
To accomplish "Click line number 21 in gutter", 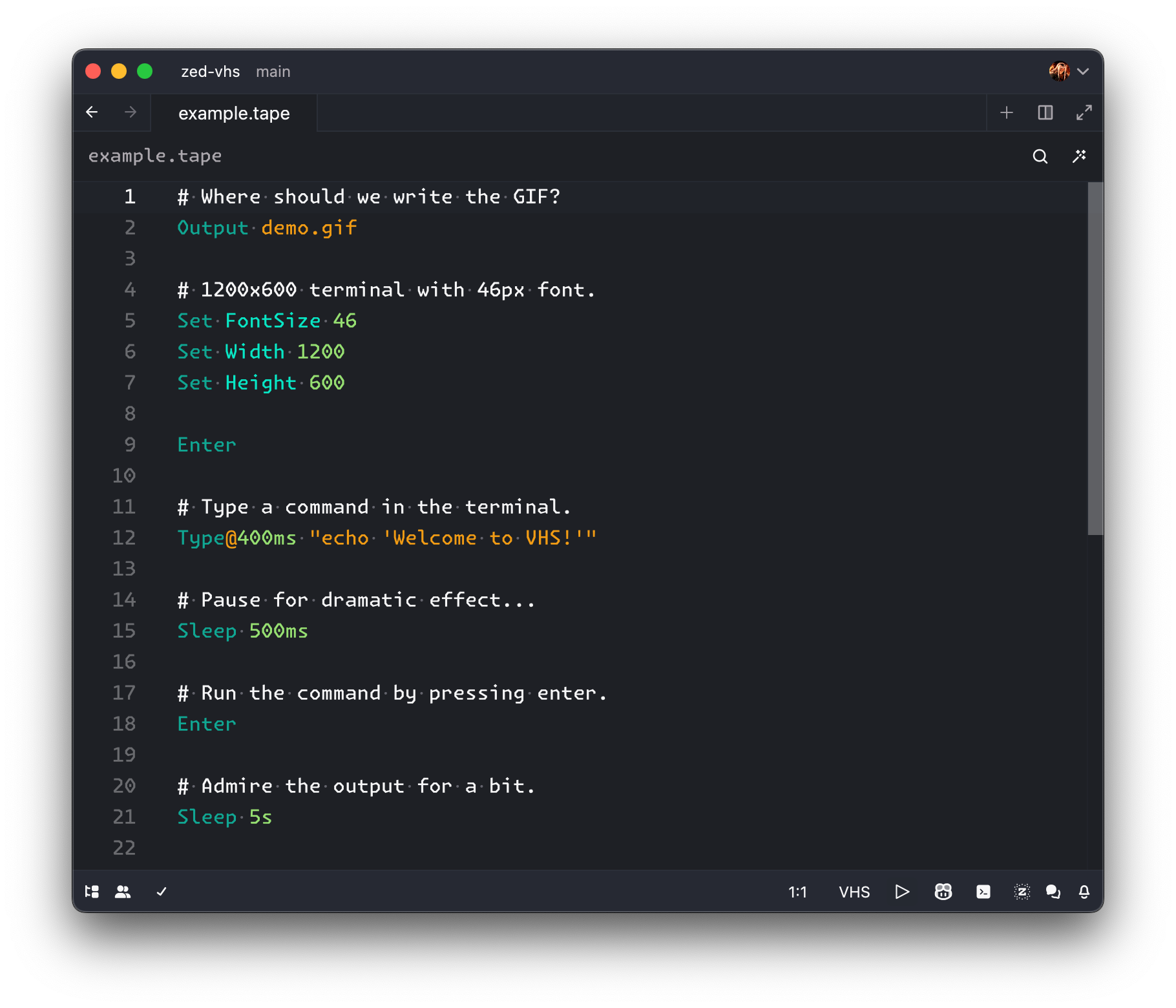I will [x=124, y=817].
